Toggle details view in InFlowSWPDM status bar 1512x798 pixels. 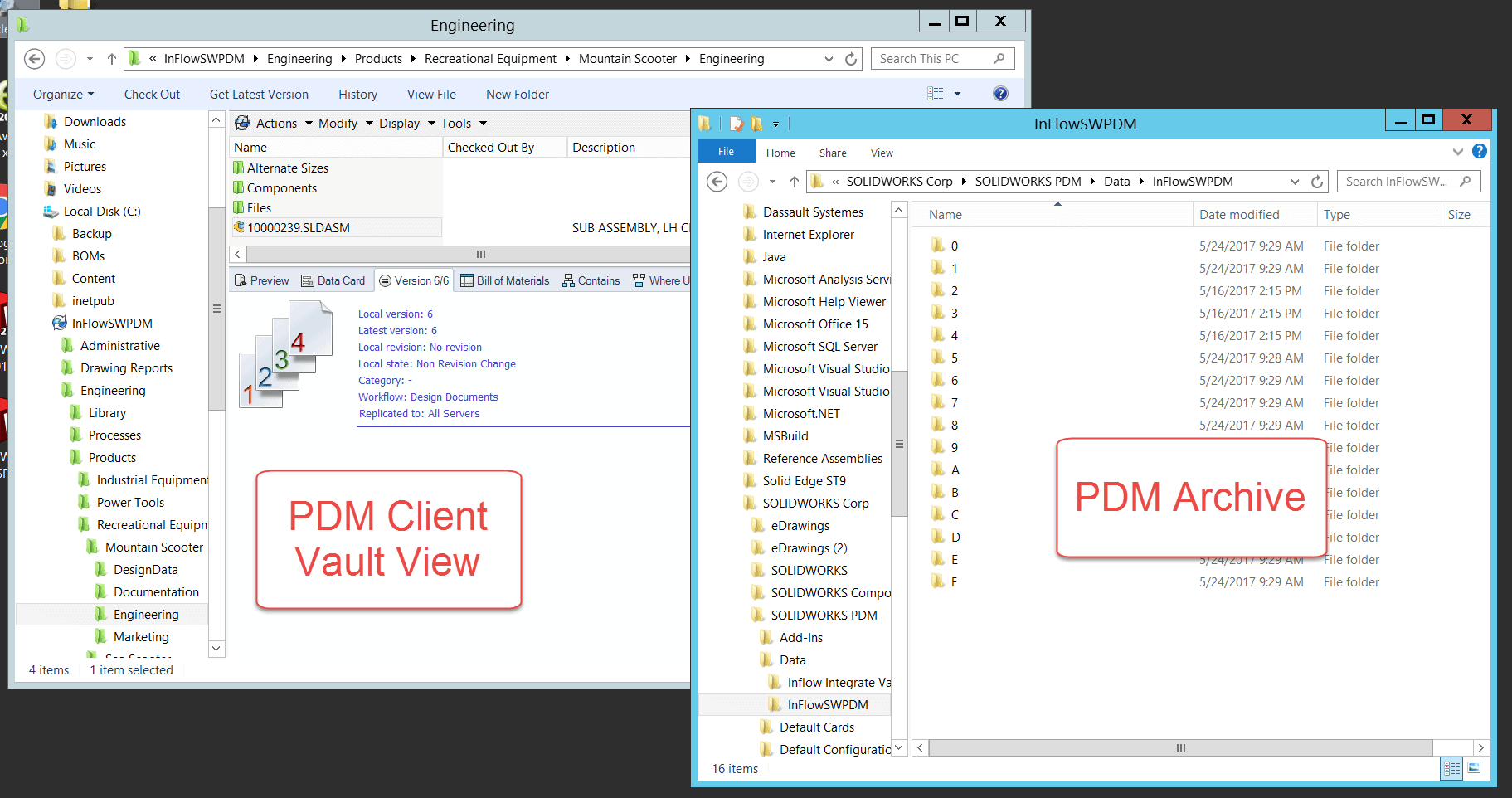coord(1451,768)
